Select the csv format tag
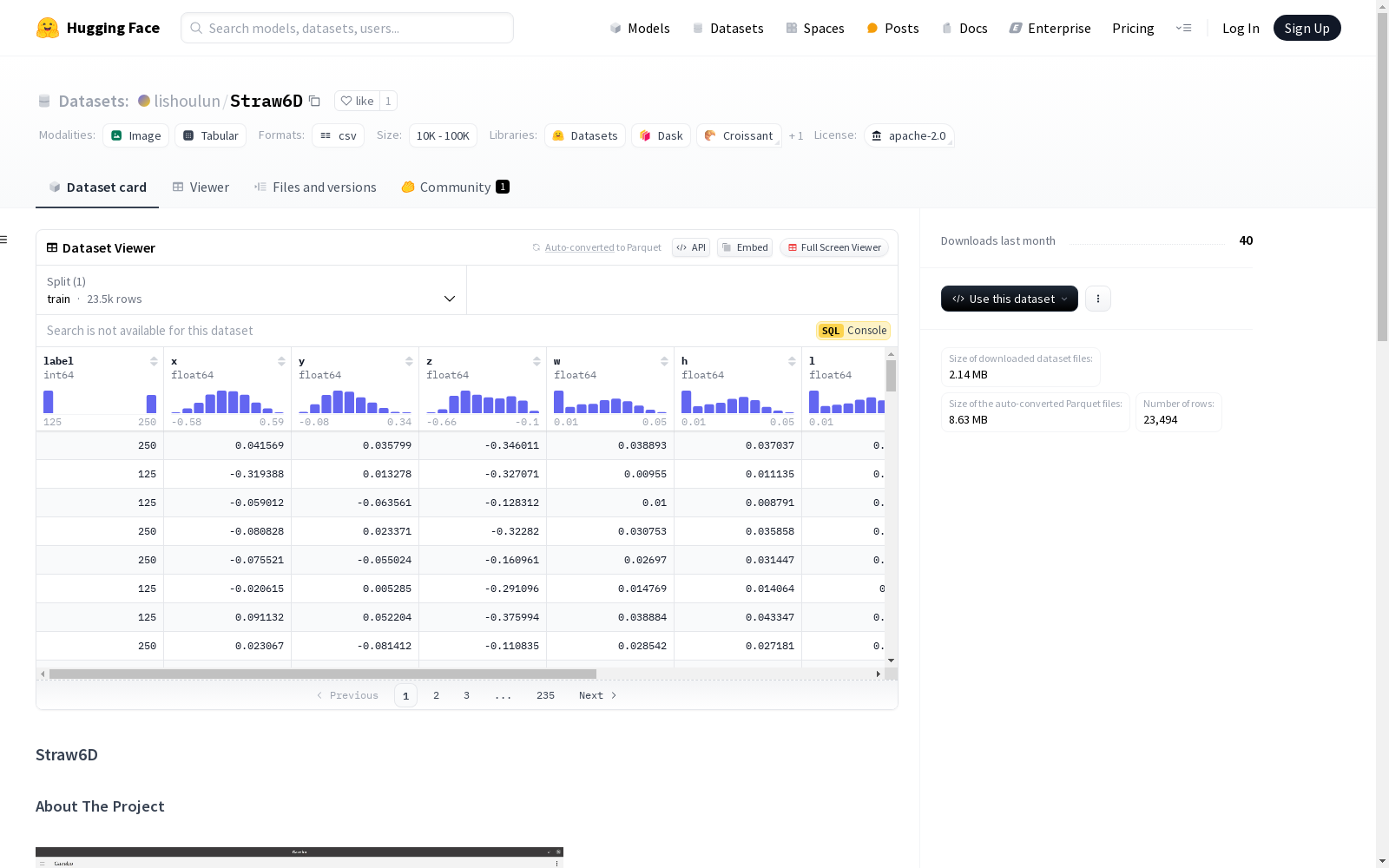The image size is (1389, 868). (x=339, y=135)
